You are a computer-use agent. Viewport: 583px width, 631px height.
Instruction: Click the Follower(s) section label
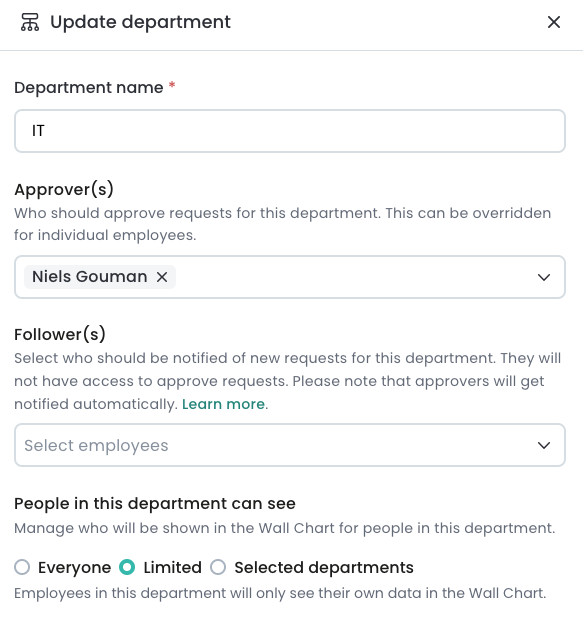click(x=60, y=334)
